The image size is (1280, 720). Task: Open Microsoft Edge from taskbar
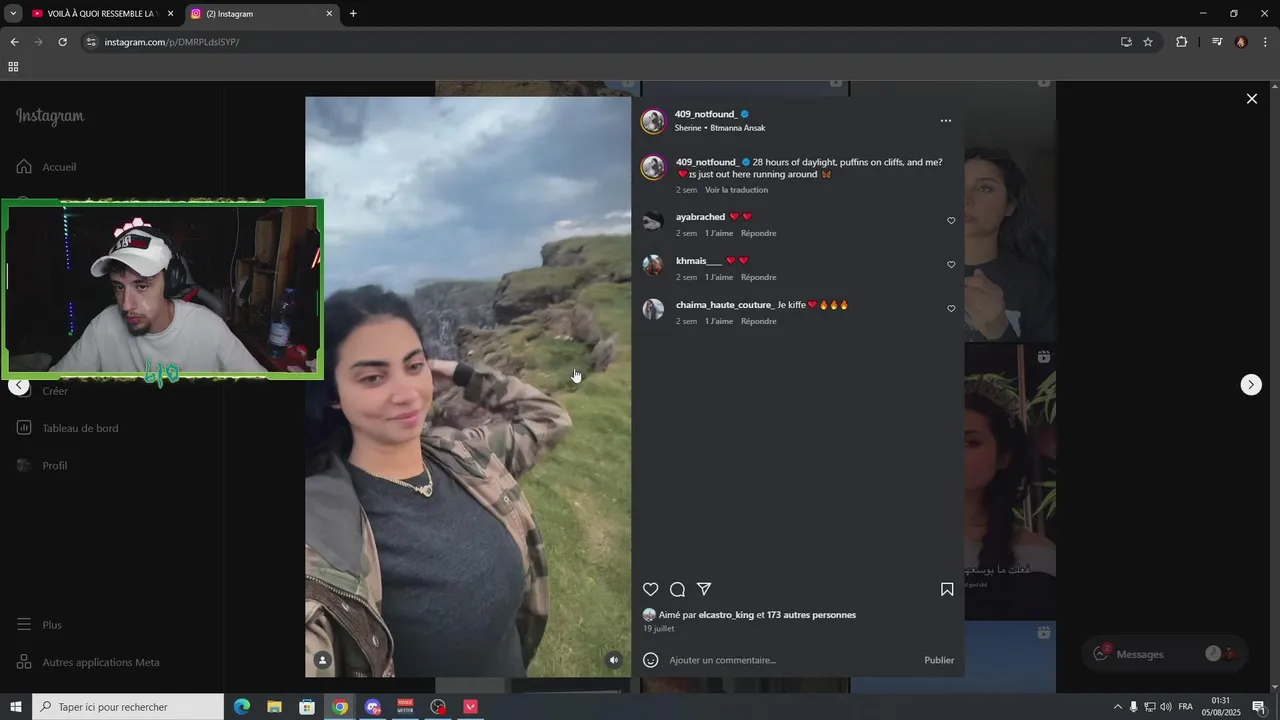242,707
